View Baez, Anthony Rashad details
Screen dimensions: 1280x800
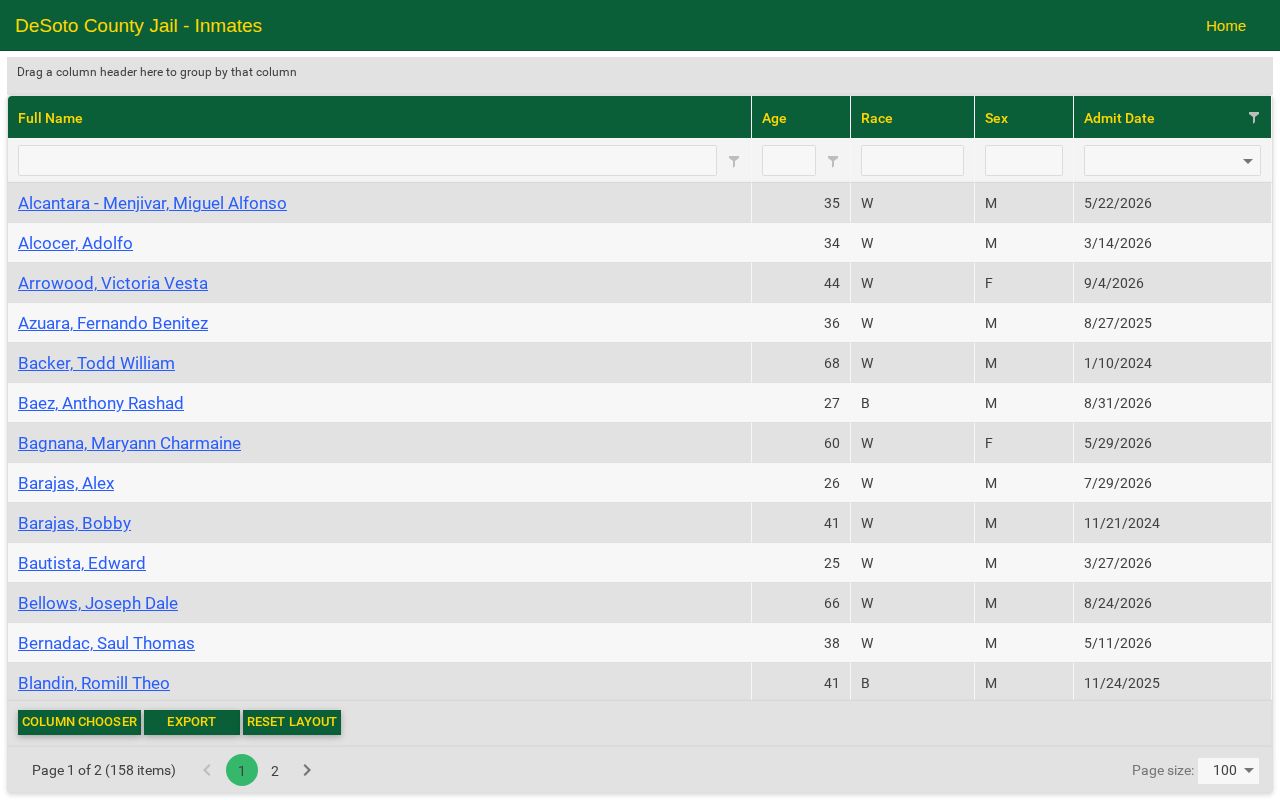tap(101, 403)
